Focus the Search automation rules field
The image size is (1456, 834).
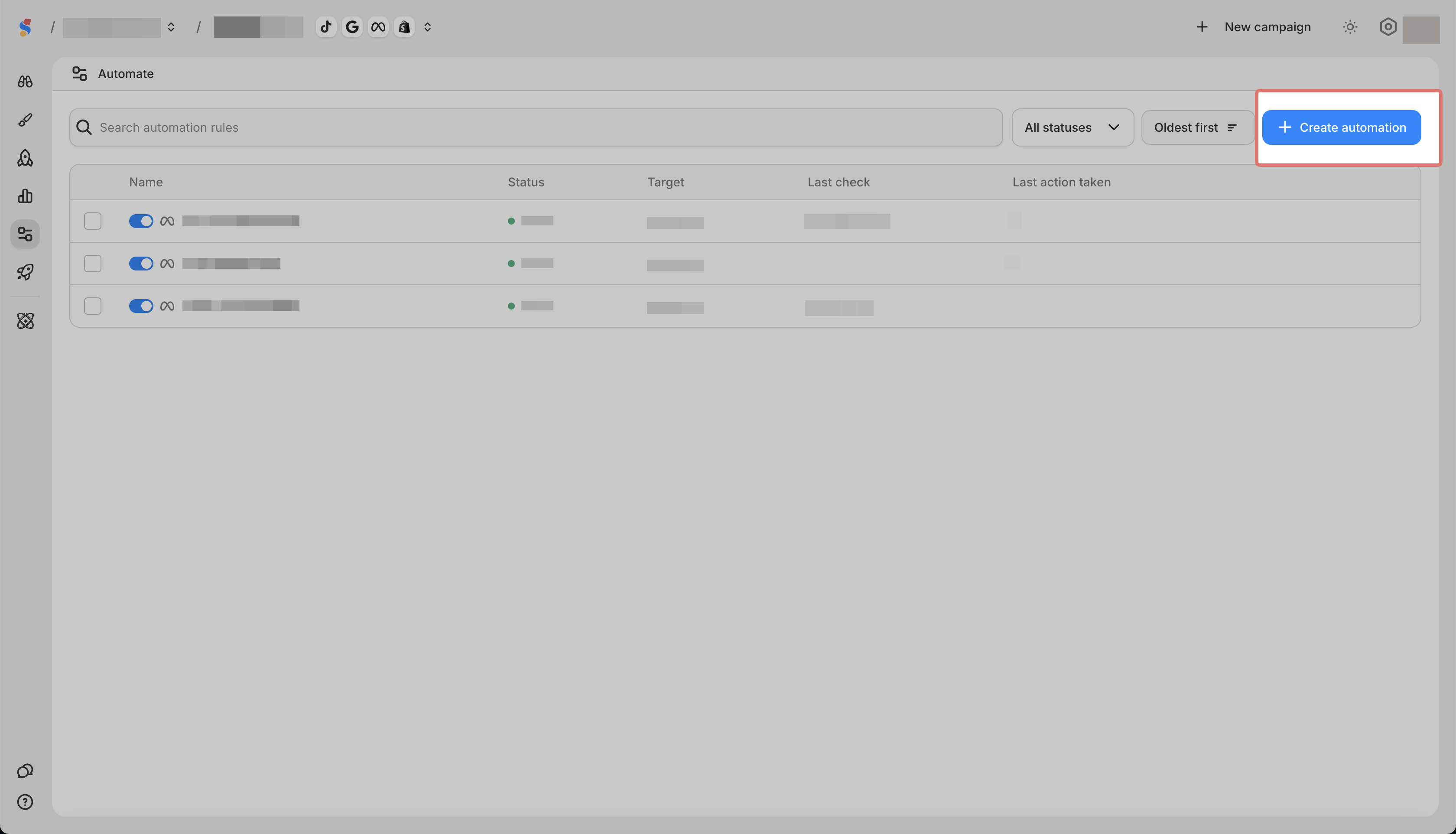point(535,127)
